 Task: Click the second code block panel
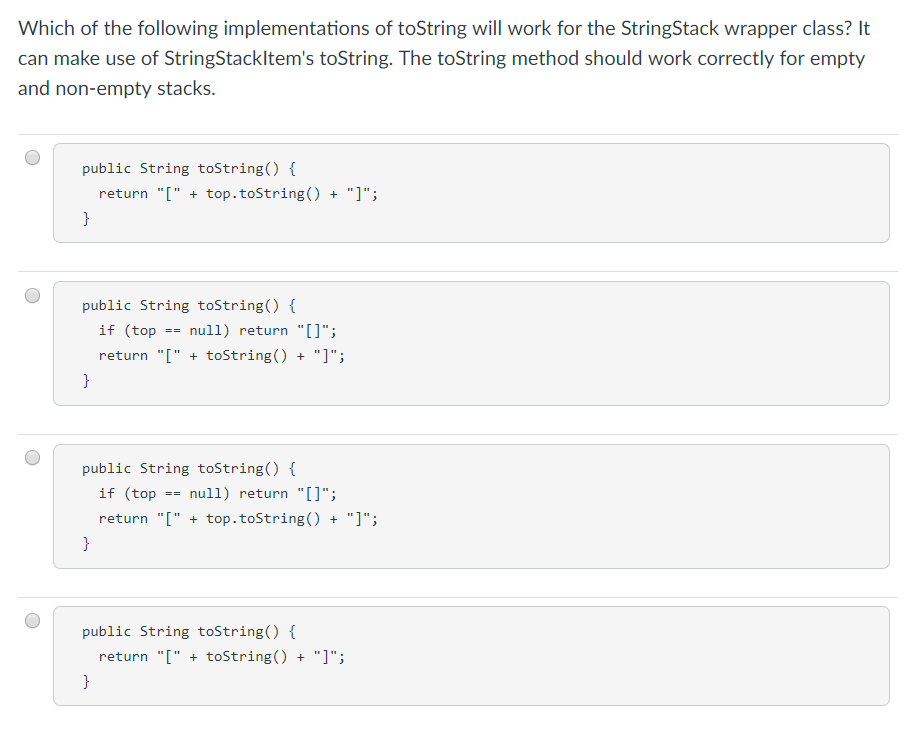470,342
